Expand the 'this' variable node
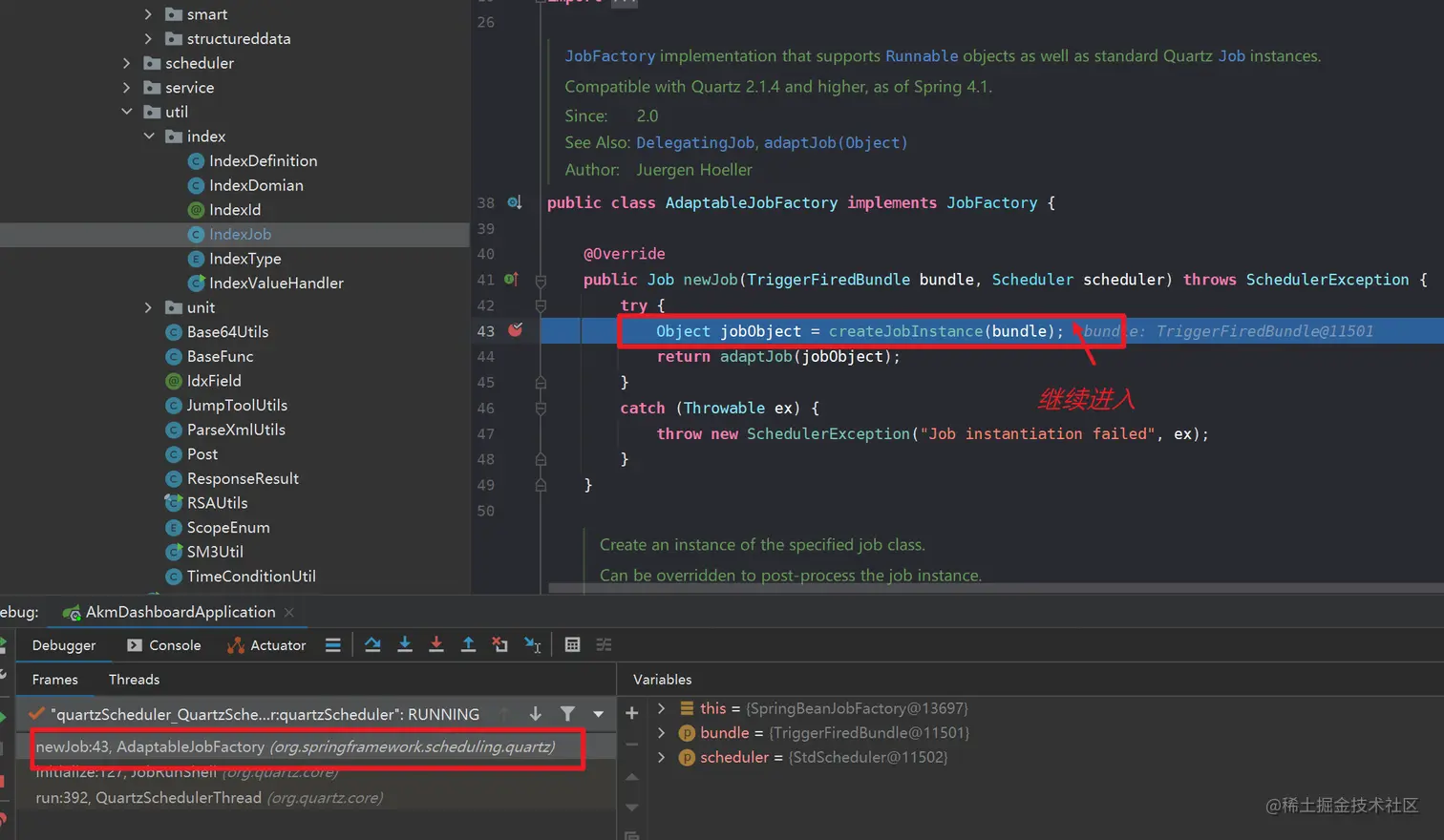Screen dimensions: 1444x840 (x=661, y=708)
